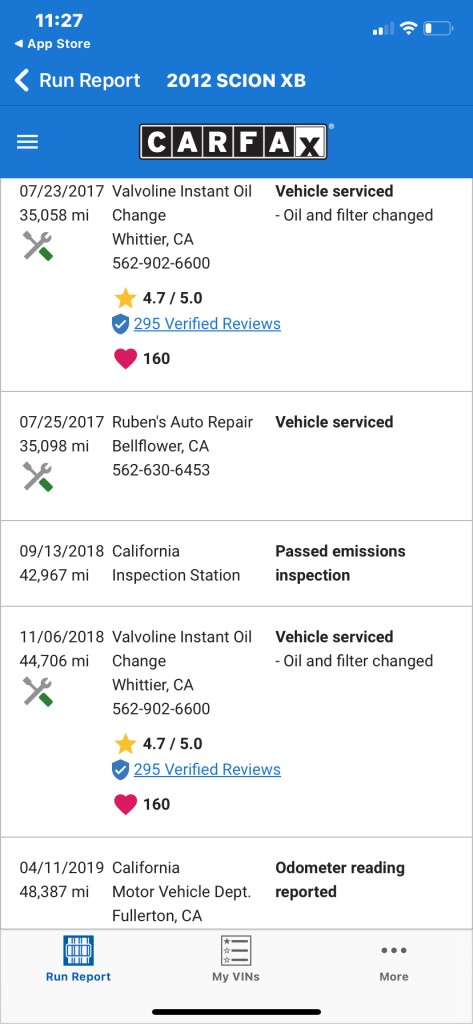473x1024 pixels.
Task: Tap the 4.7 / 5.0 rating in the 11/06/2018 entry
Action: pyautogui.click(x=172, y=744)
